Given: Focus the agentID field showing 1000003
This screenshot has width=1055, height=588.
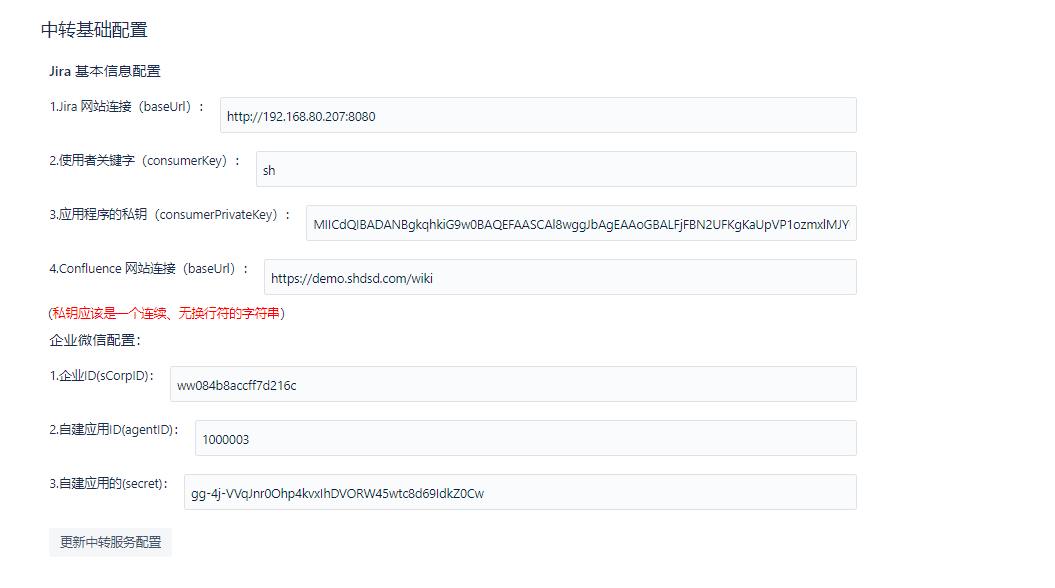Looking at the screenshot, I should (525, 438).
